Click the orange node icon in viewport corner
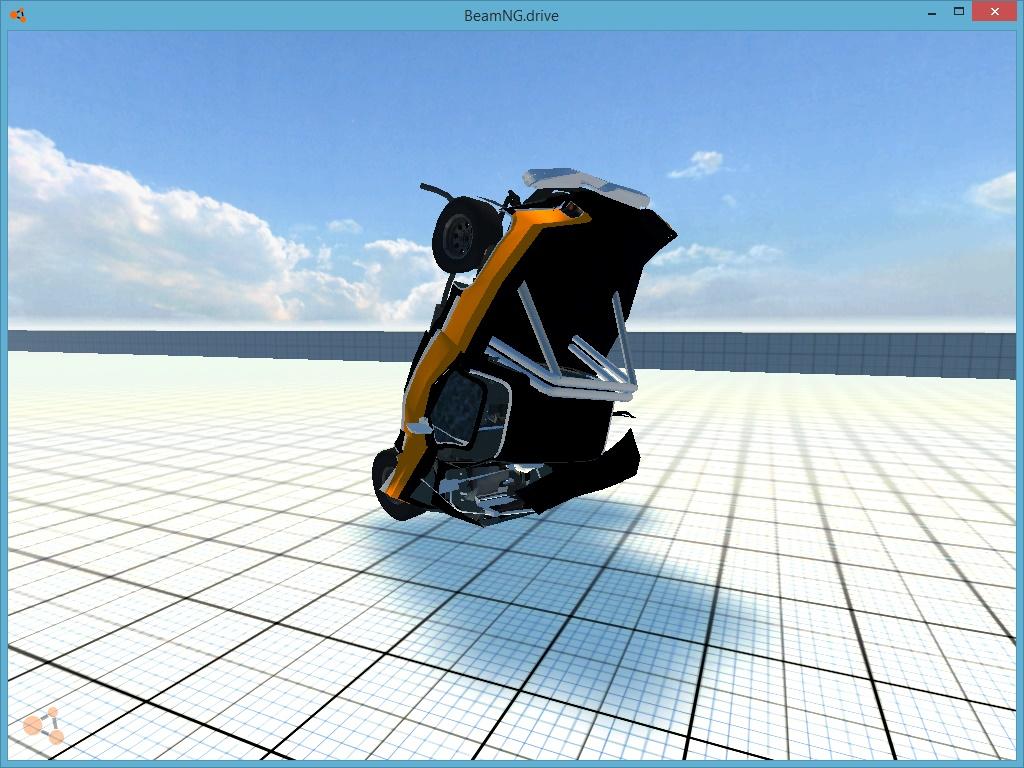Screen dimensions: 1024x768 pos(43,726)
